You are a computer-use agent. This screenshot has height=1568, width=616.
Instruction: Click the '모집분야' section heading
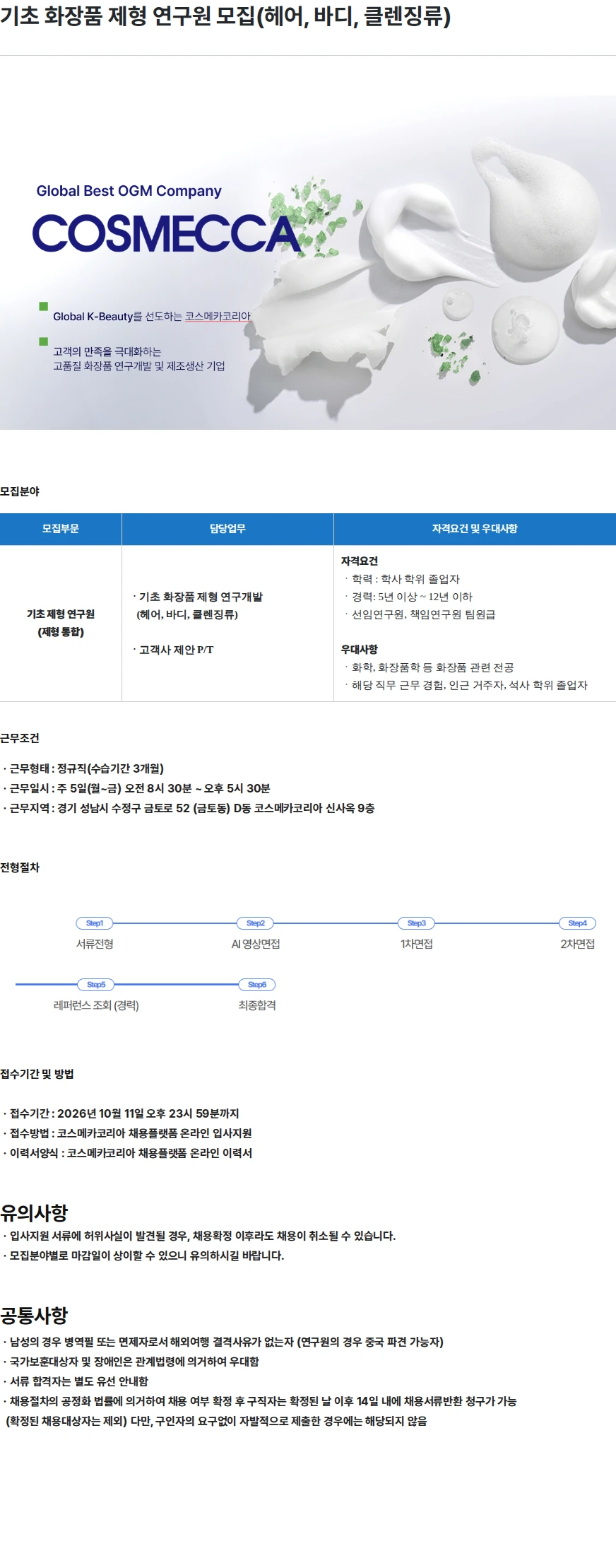click(20, 491)
